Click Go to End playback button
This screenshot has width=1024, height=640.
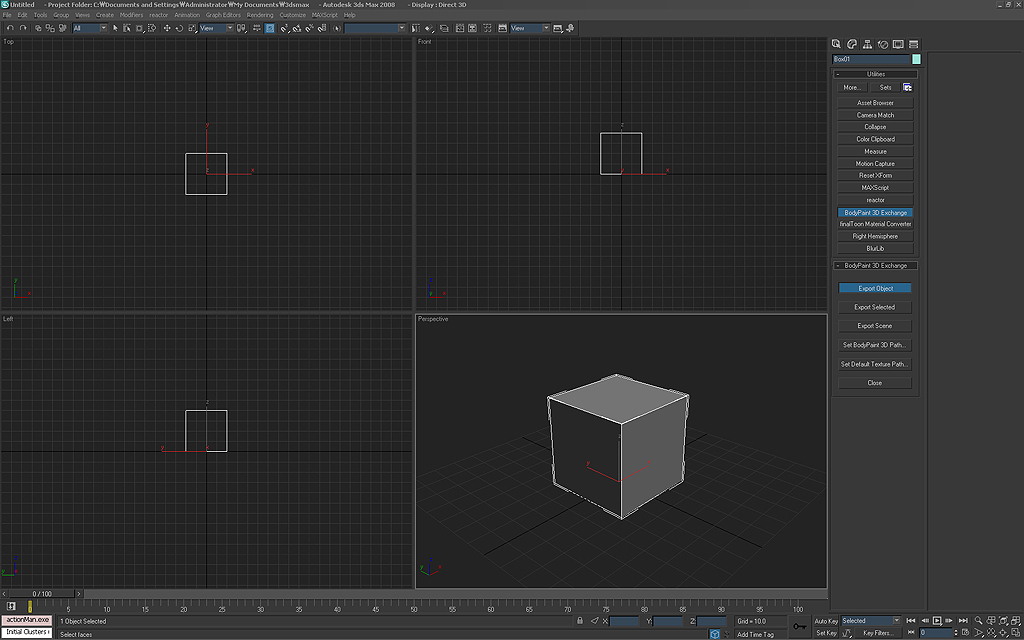[963, 620]
